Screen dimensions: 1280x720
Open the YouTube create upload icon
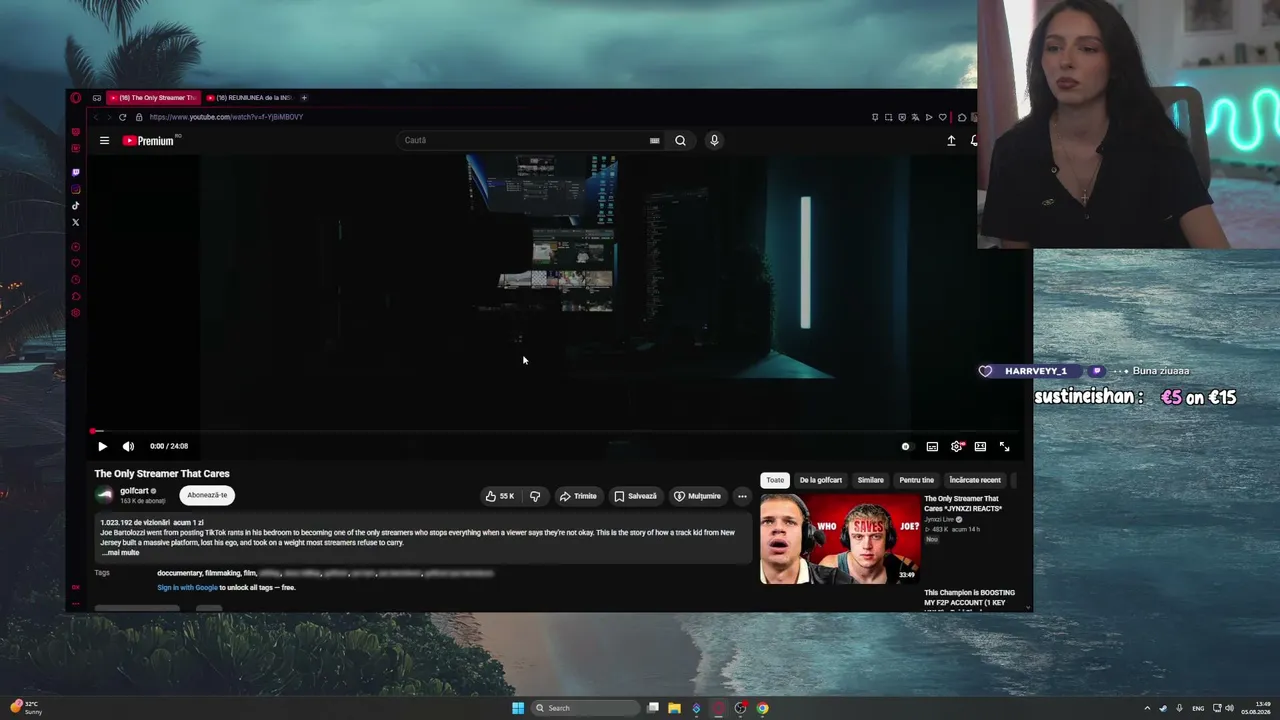tap(951, 141)
